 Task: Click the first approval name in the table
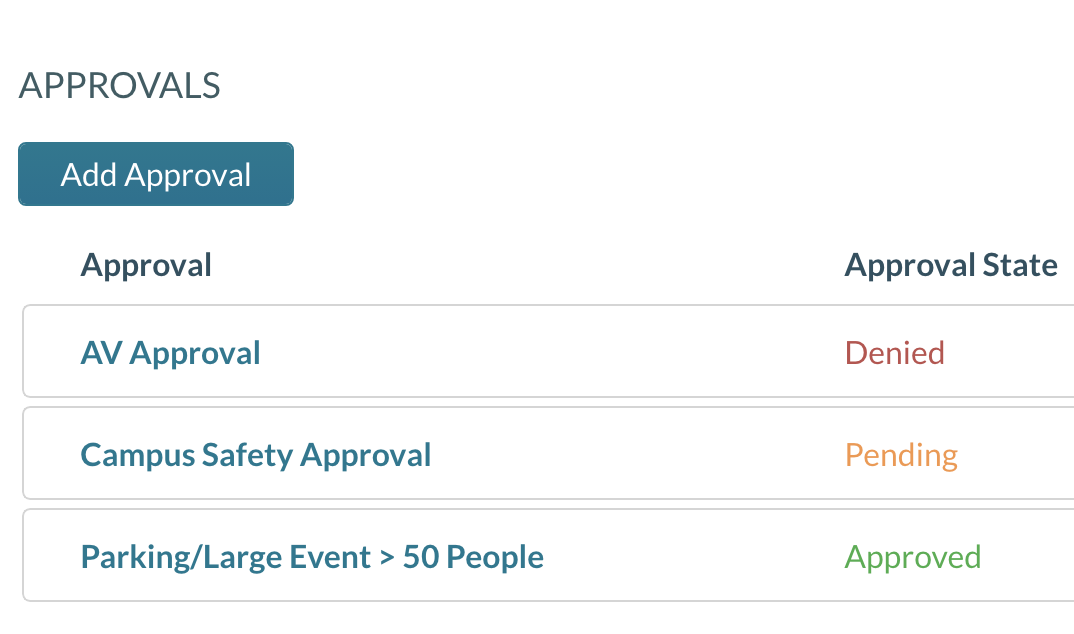click(x=170, y=353)
